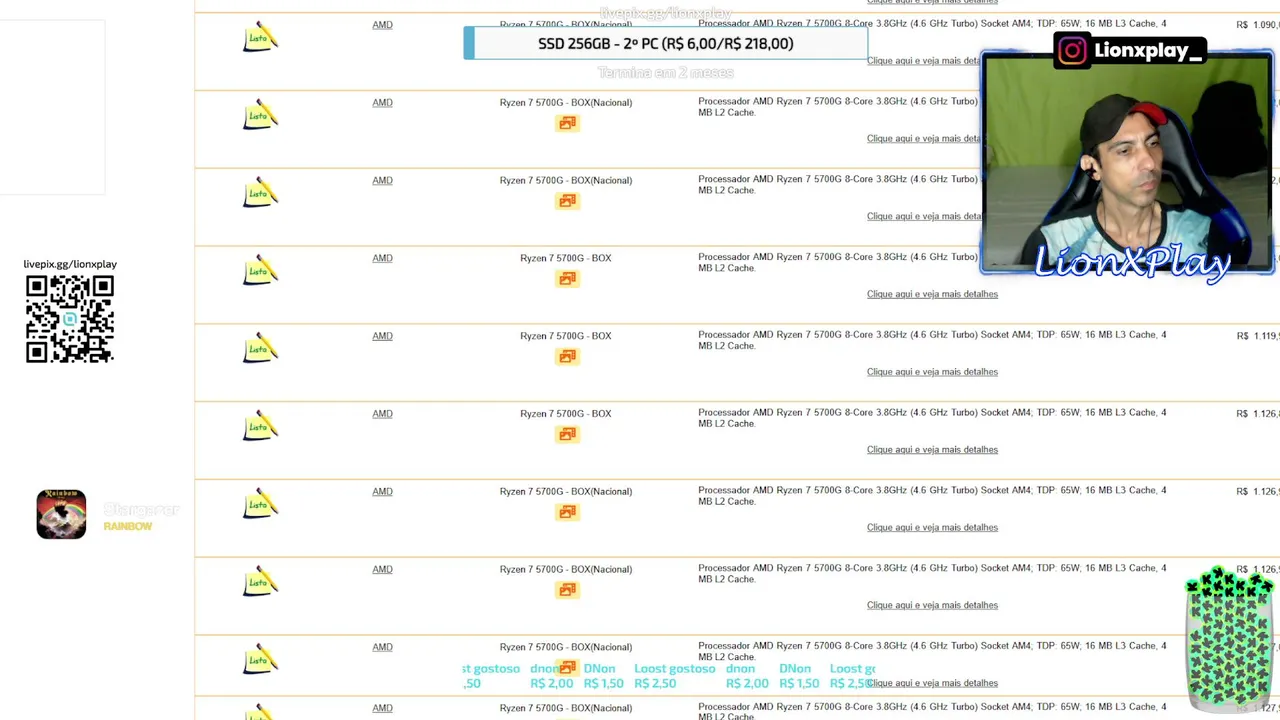Click the R$ 1.119 price

coord(1257,336)
